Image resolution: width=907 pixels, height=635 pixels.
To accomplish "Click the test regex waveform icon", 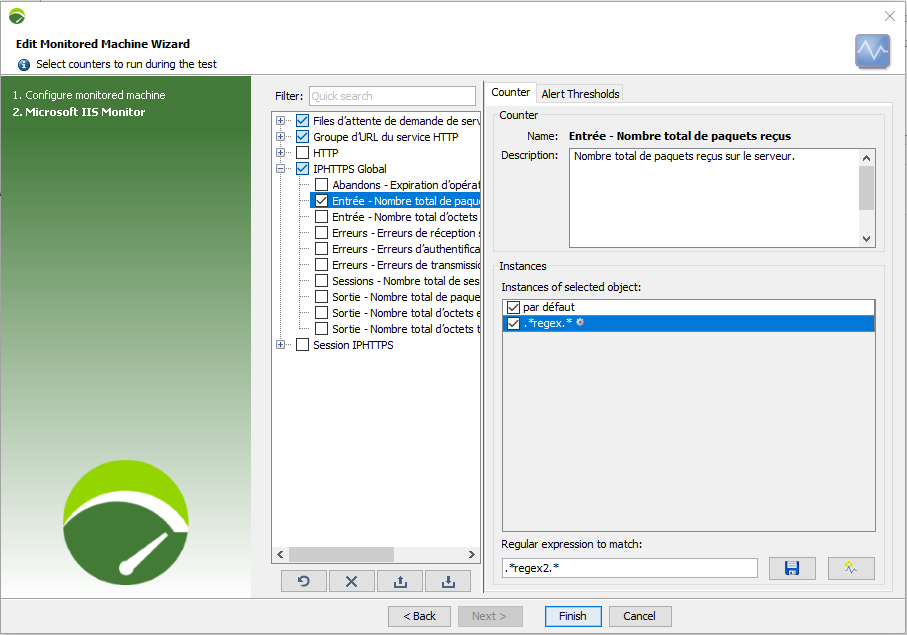I will (x=851, y=568).
